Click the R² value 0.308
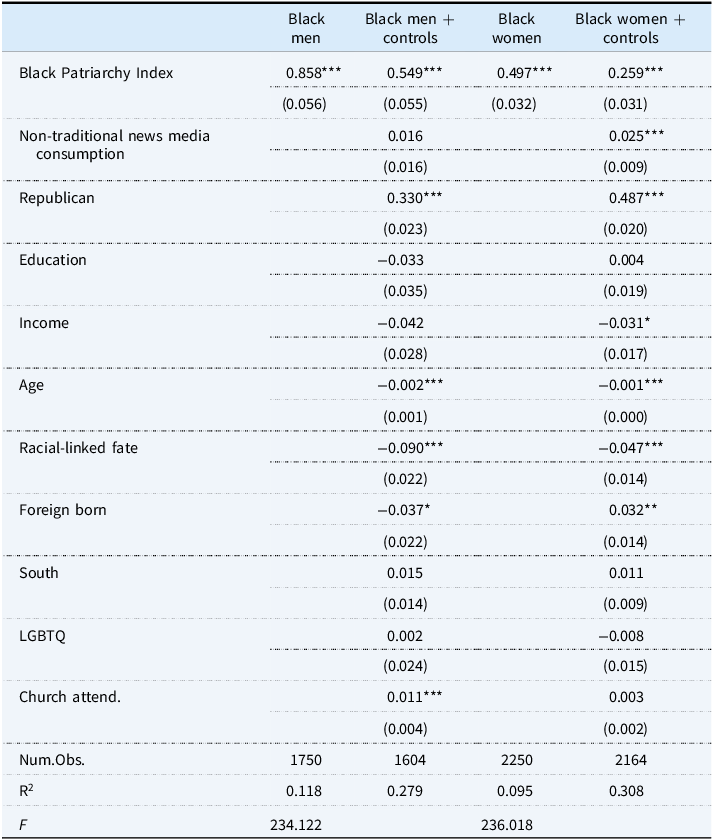 point(626,791)
